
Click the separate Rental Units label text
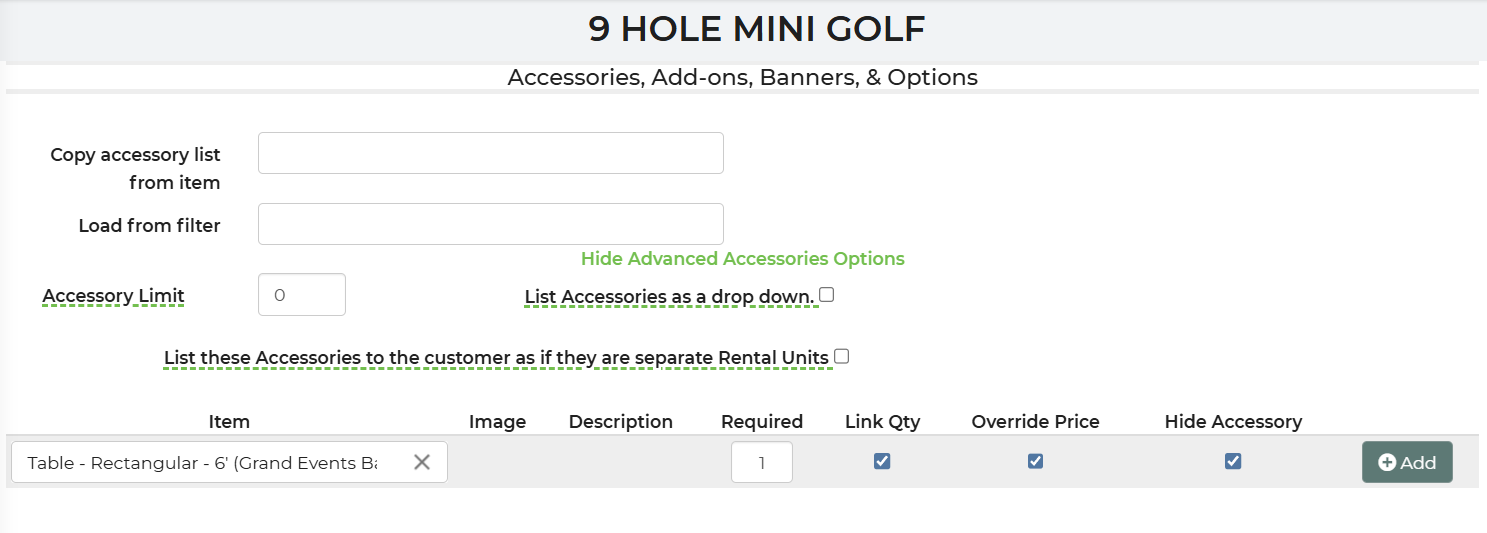(x=497, y=358)
